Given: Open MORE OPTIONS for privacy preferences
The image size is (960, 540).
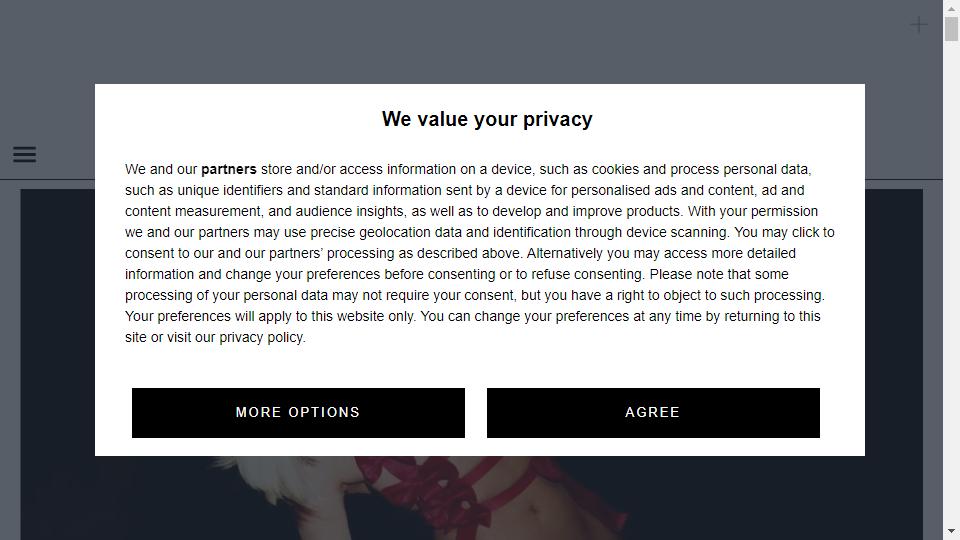Looking at the screenshot, I should pyautogui.click(x=298, y=413).
